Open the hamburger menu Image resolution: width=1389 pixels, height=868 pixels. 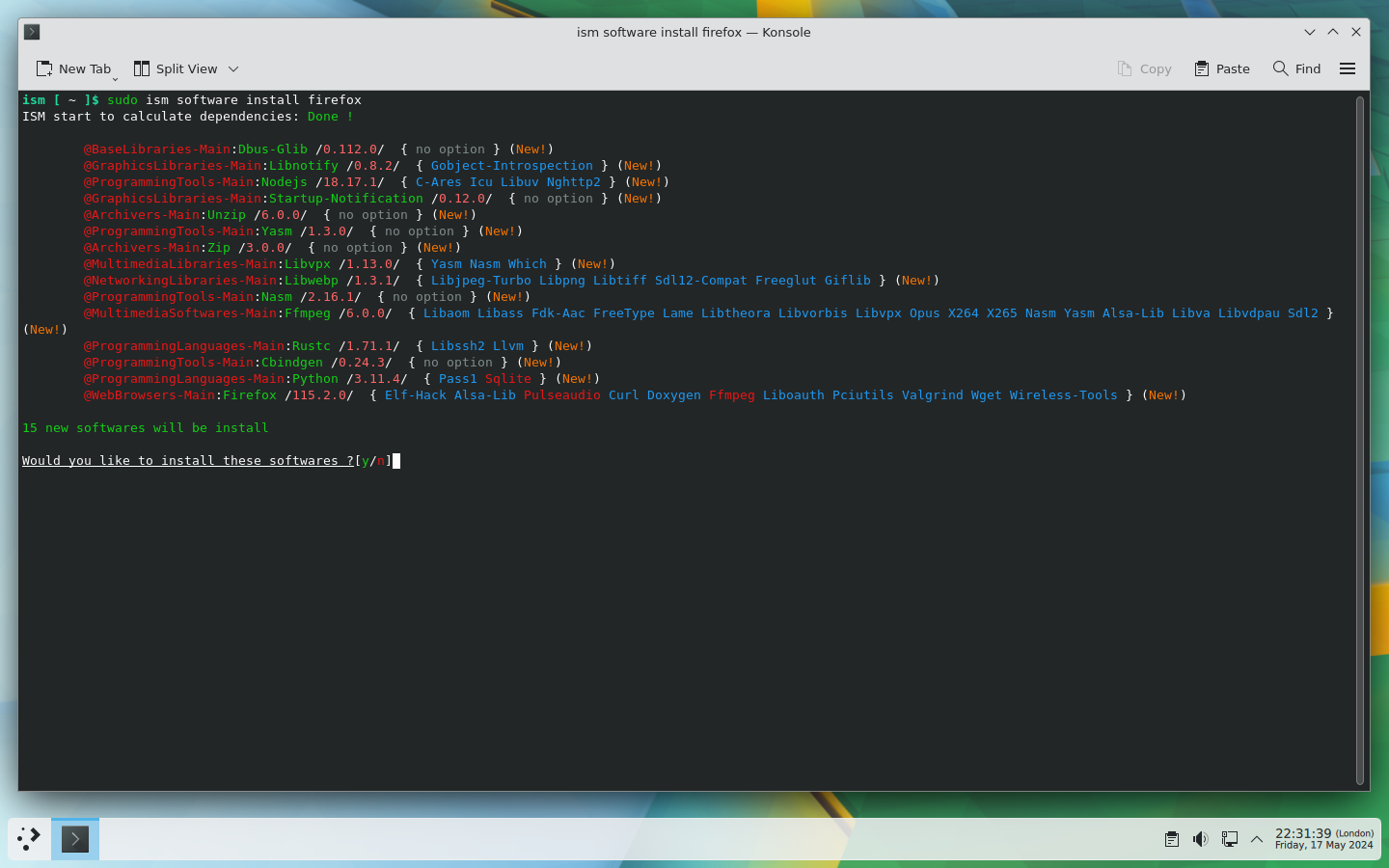point(1348,68)
